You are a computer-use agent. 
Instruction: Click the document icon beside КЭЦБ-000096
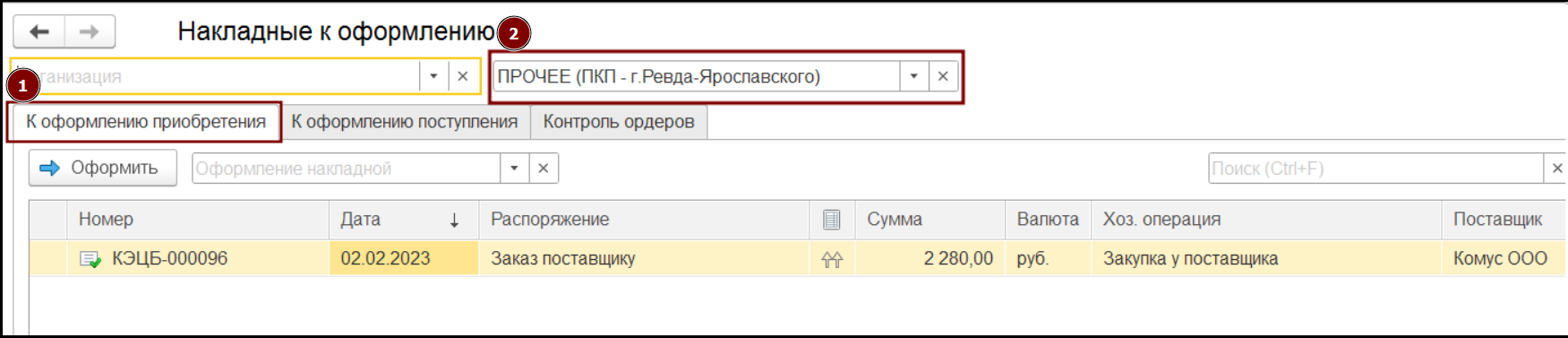point(90,259)
